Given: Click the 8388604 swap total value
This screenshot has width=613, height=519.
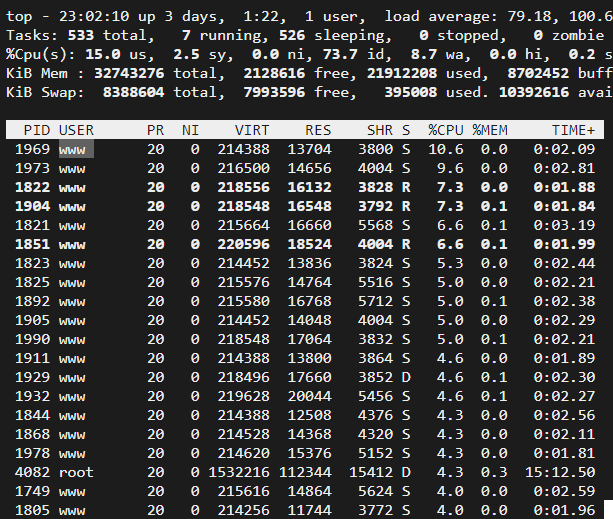Looking at the screenshot, I should (x=133, y=92).
